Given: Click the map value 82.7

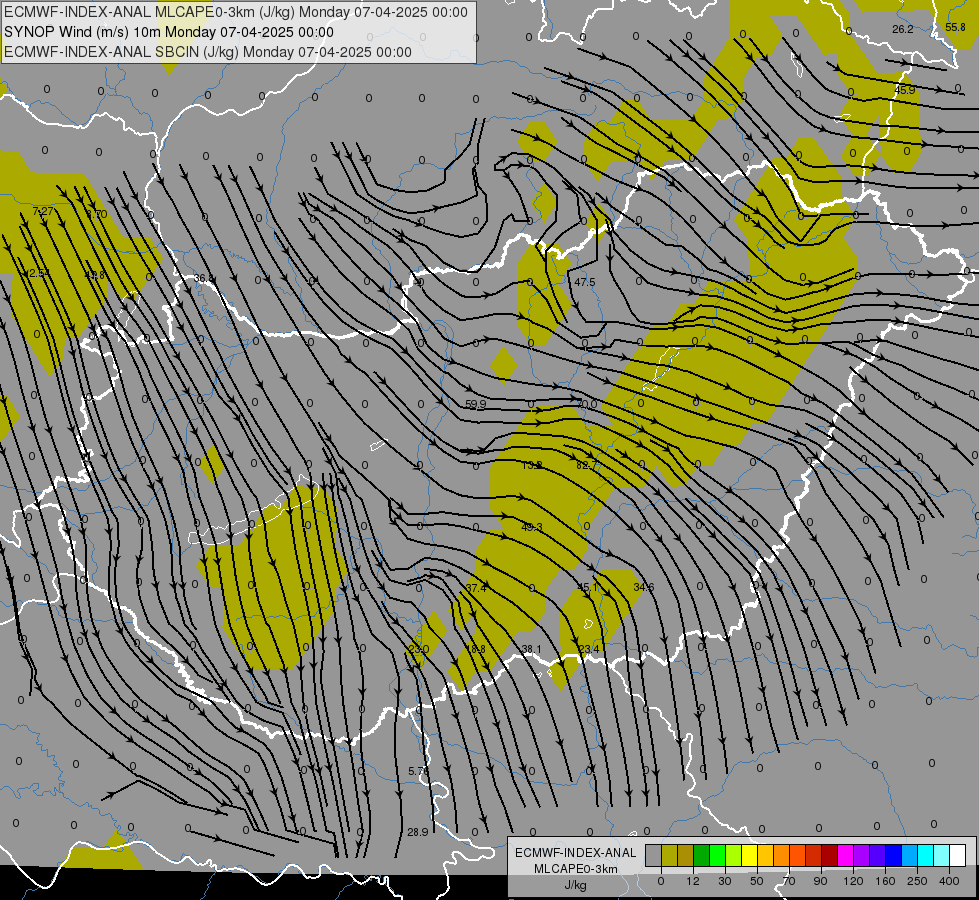Looking at the screenshot, I should tap(587, 465).
